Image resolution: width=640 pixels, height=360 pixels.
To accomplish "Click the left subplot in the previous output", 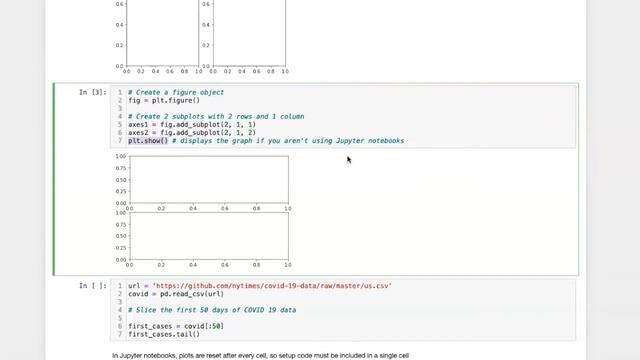I will 162,33.
